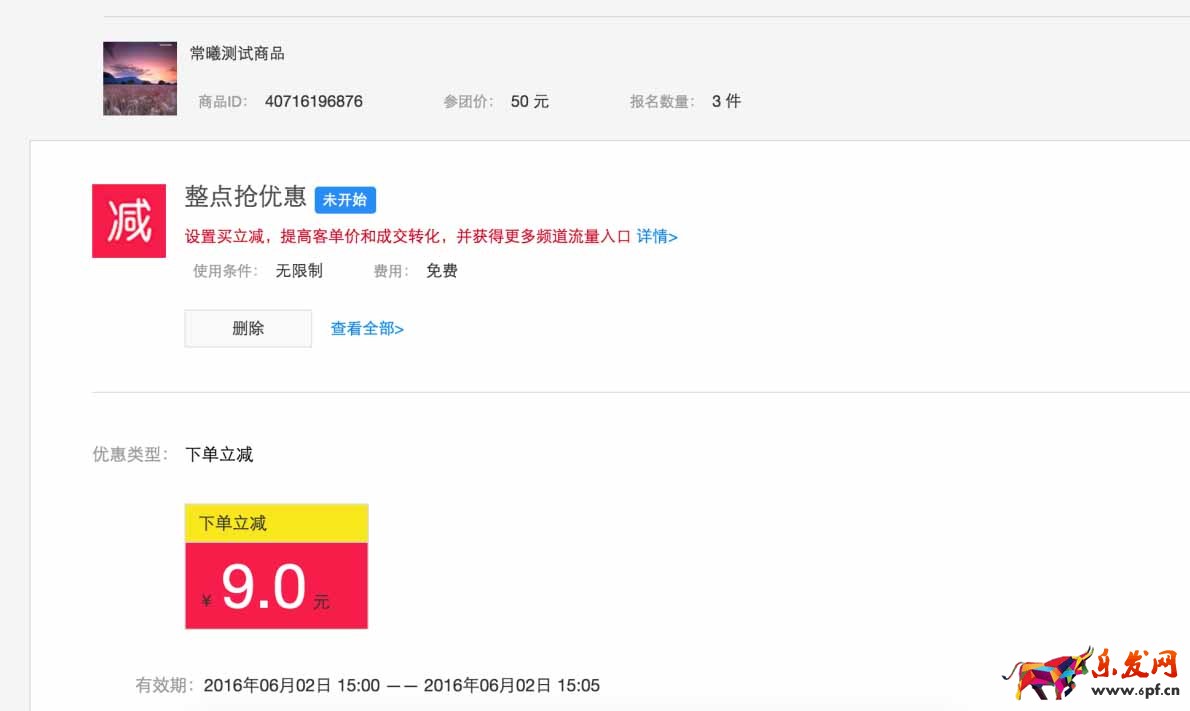This screenshot has width=1190, height=711.
Task: Click the 参团价 50元 price value
Action: point(528,101)
